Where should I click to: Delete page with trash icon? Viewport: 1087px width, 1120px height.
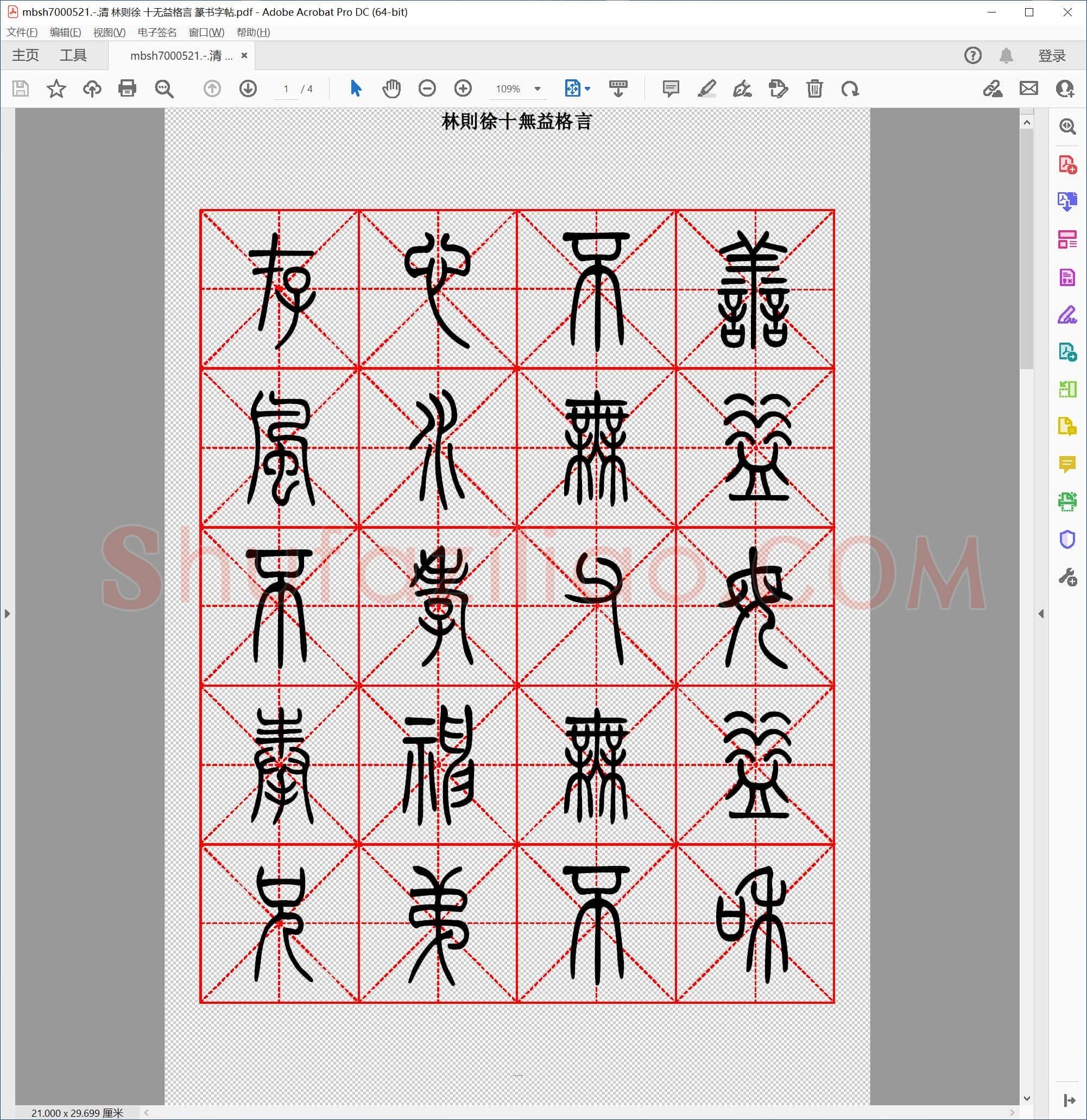click(814, 88)
